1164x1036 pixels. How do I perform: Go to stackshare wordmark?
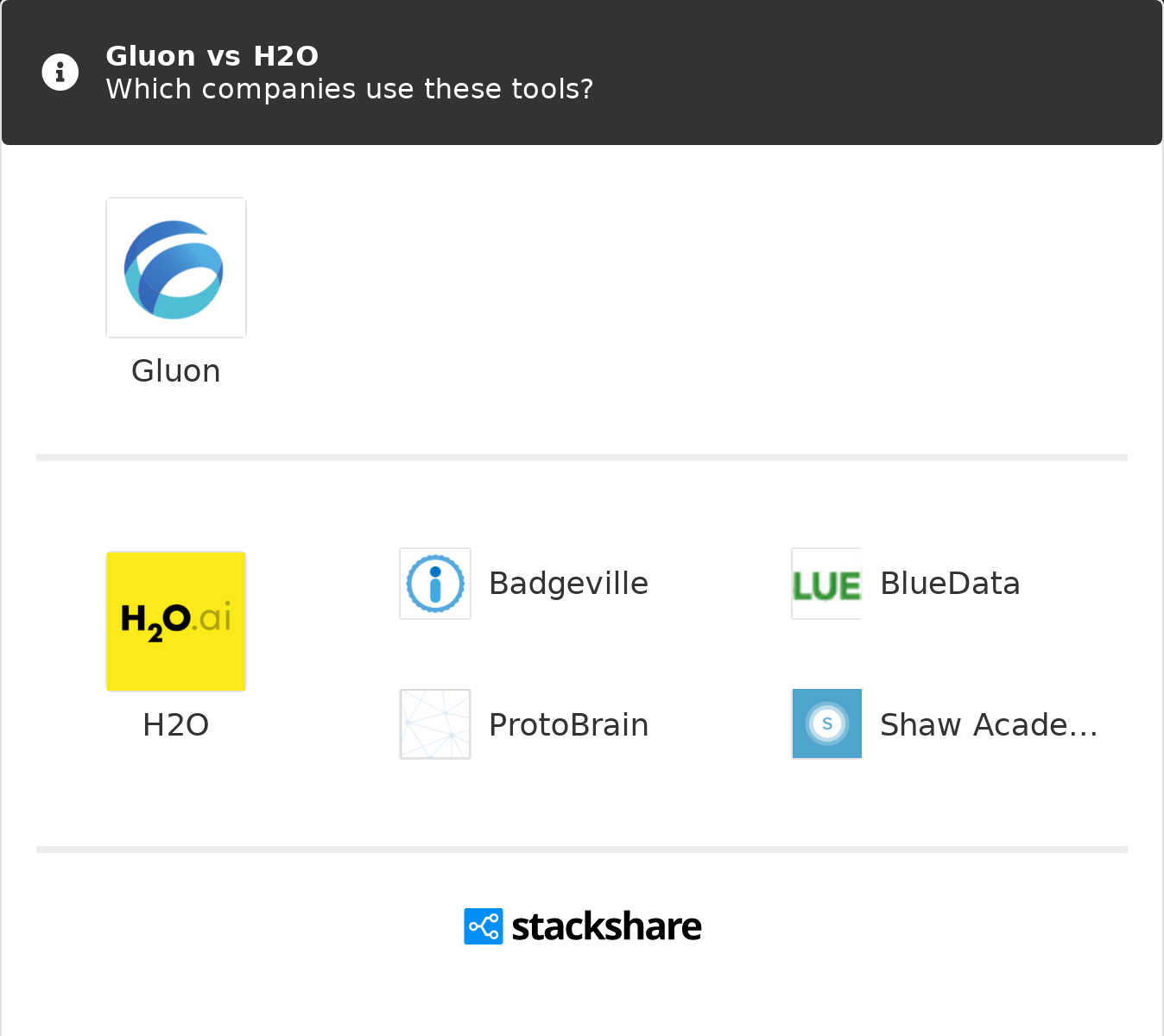point(606,927)
